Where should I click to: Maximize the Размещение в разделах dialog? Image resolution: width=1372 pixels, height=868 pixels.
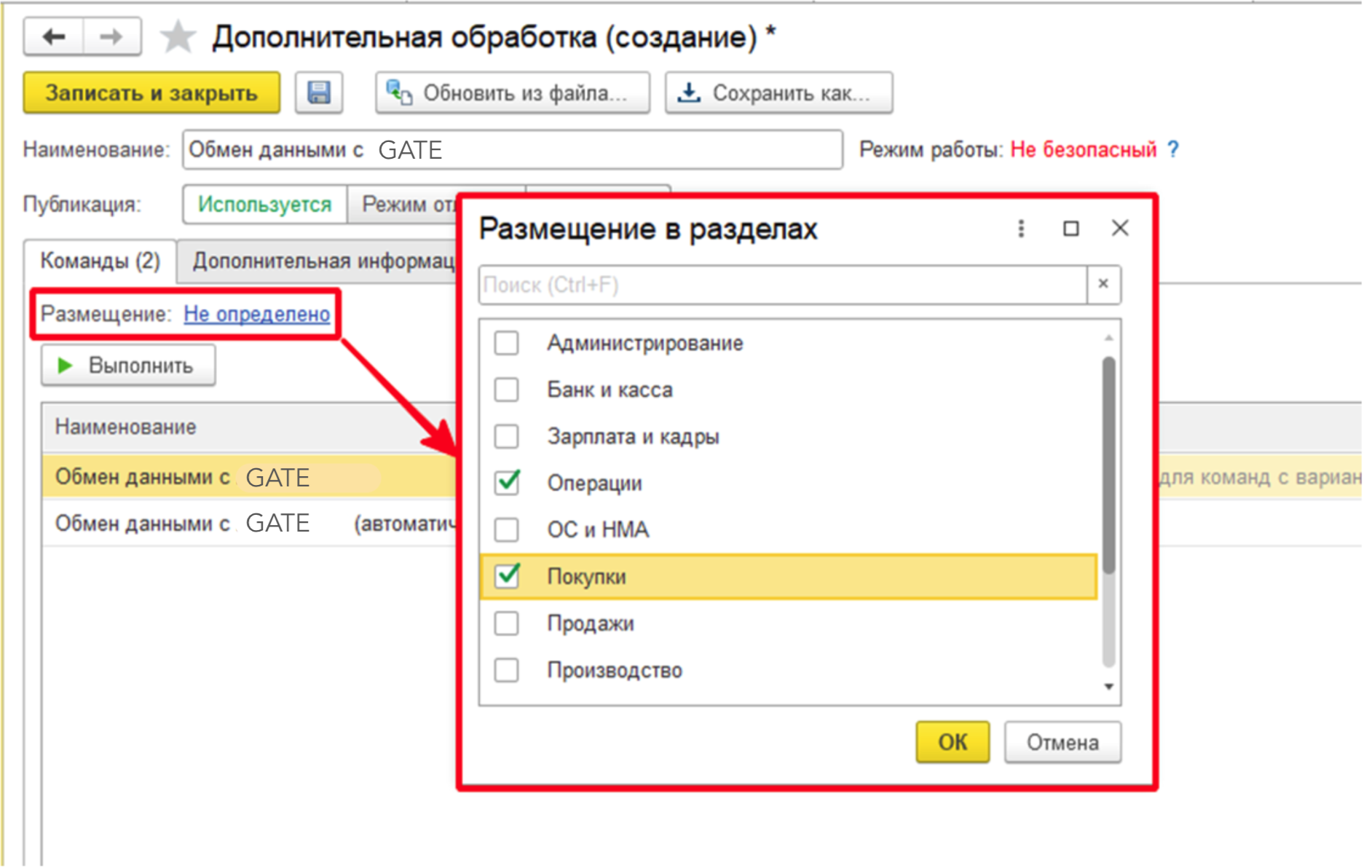(x=1071, y=229)
